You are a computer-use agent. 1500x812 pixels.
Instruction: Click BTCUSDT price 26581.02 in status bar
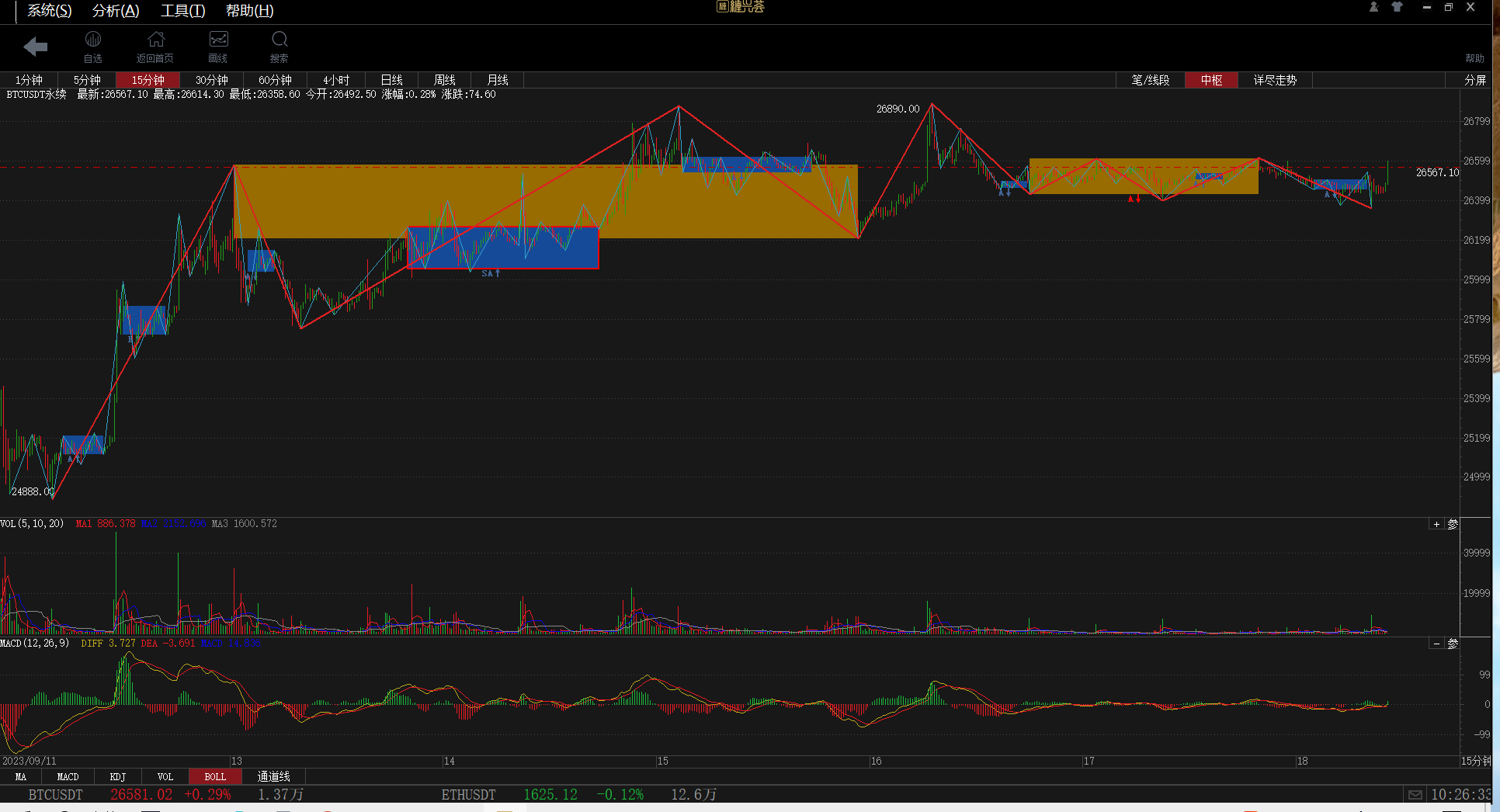point(141,794)
